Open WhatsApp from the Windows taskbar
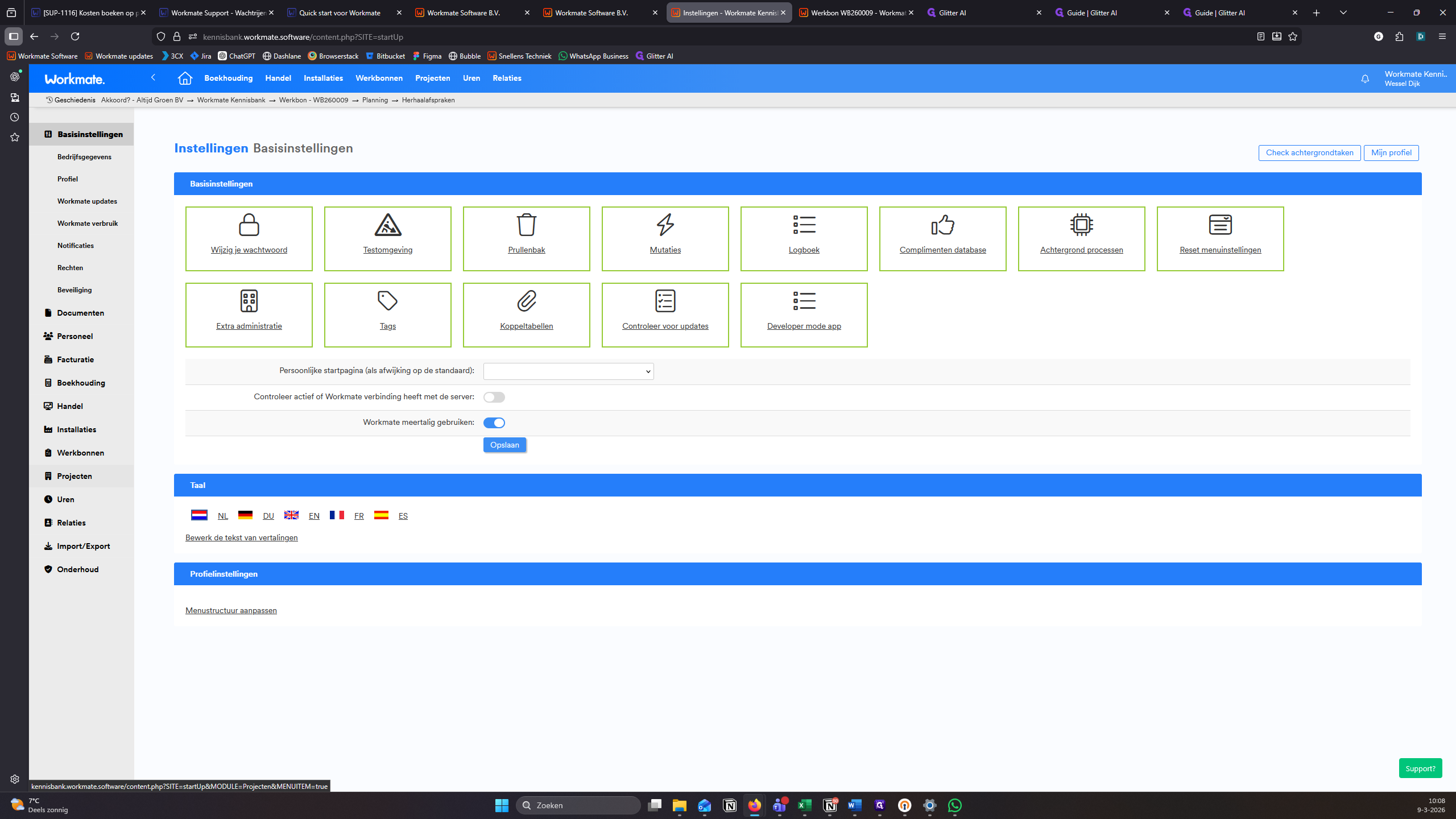1456x819 pixels. [954, 805]
